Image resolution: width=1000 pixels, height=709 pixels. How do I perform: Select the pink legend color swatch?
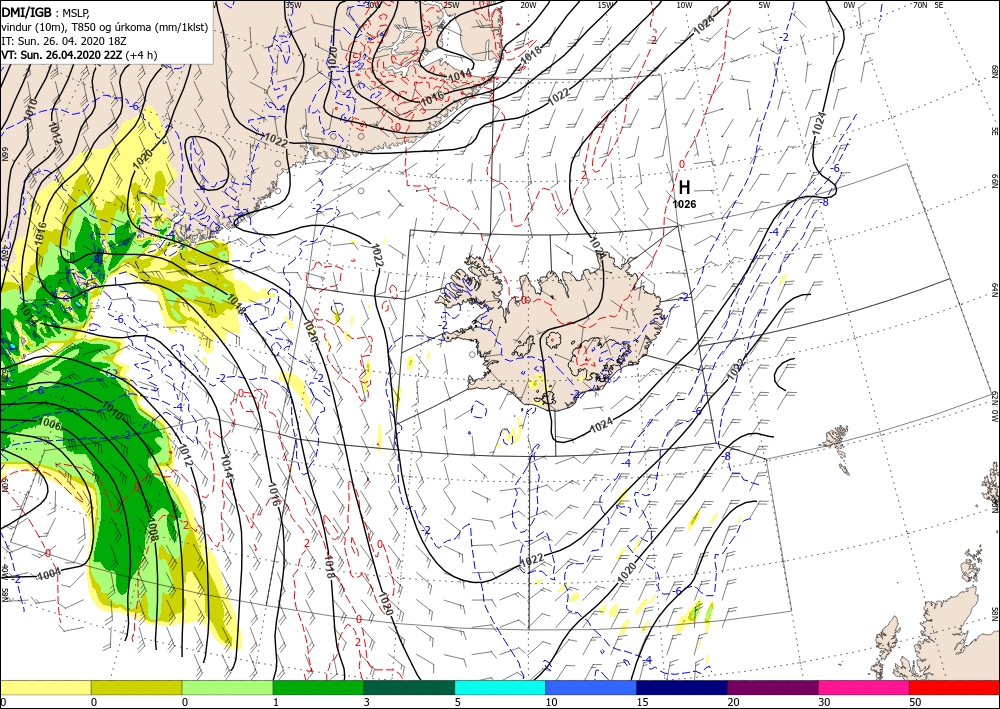[x=864, y=687]
